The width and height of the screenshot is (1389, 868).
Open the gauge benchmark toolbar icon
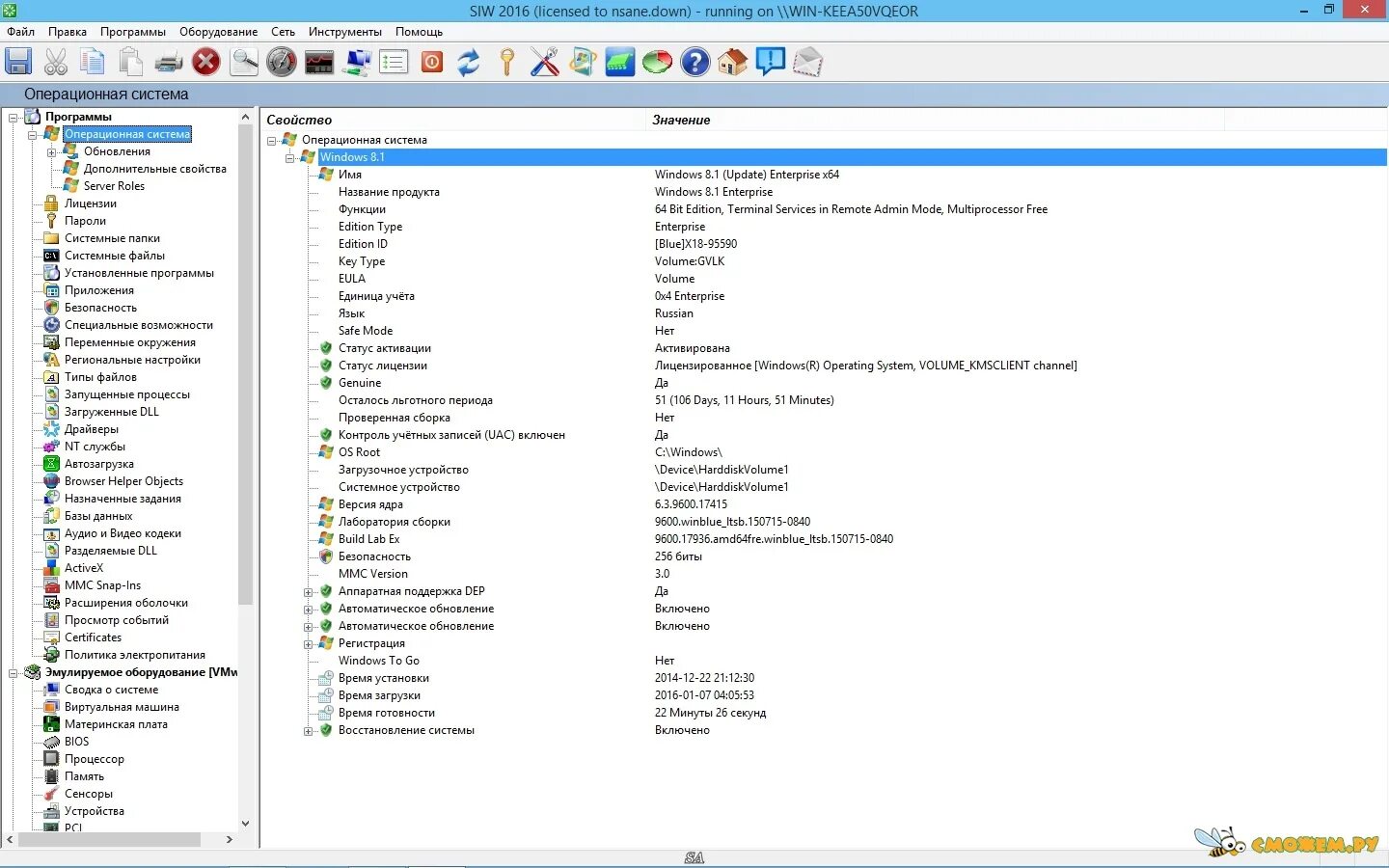pyautogui.click(x=282, y=62)
